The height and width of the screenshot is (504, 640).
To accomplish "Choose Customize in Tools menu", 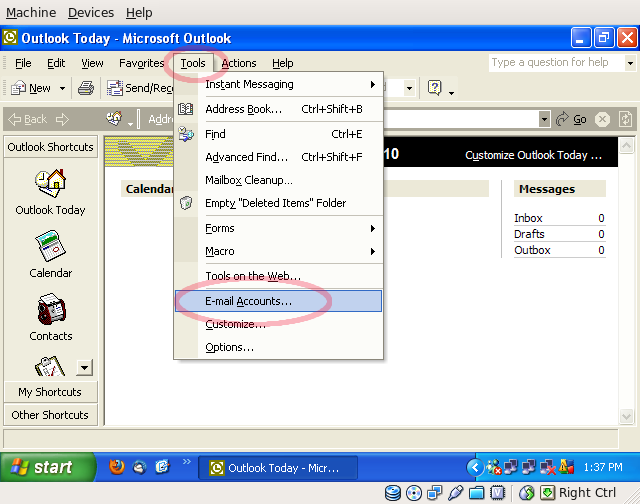I will (279, 324).
